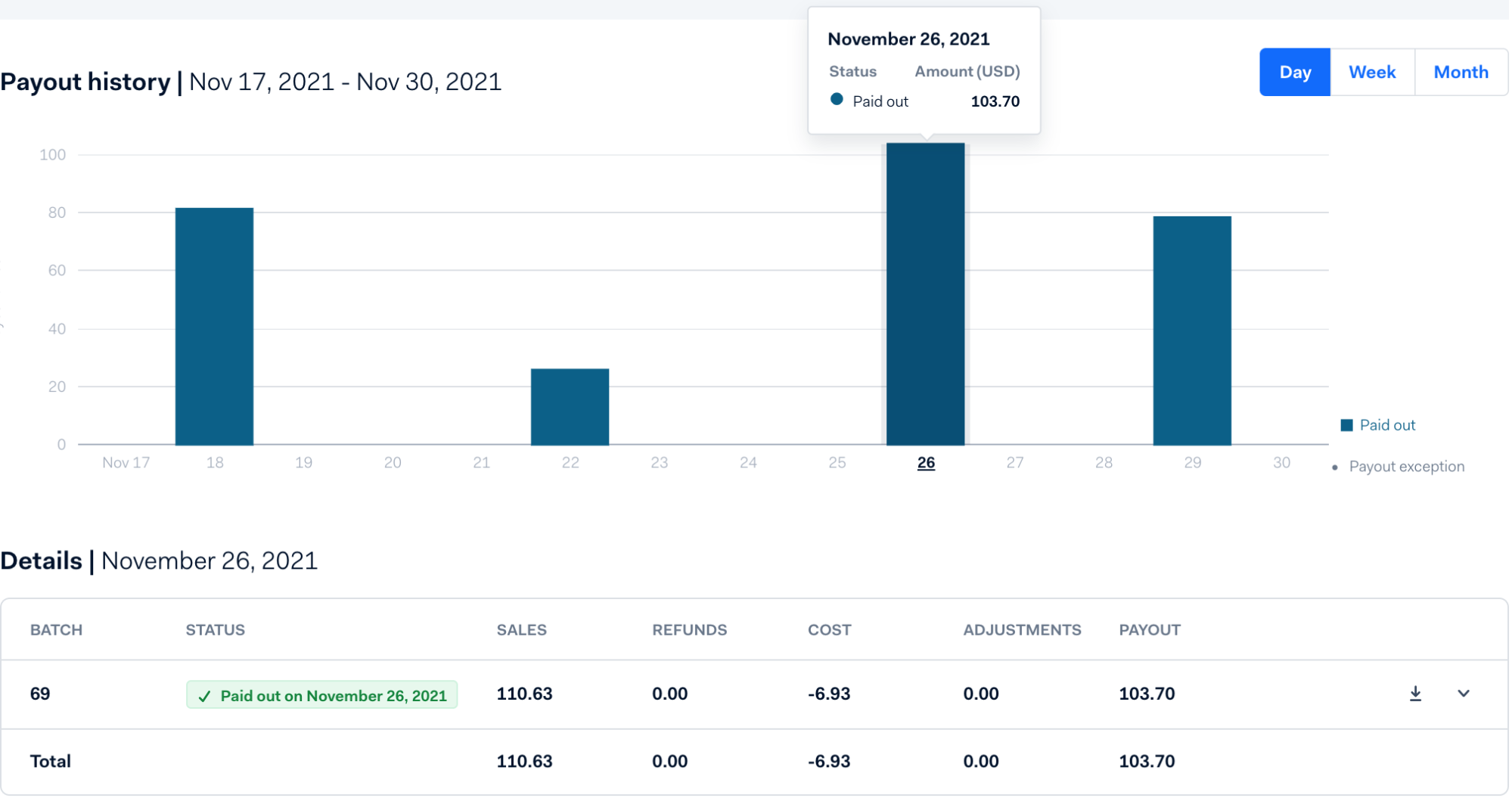Screen dimensions: 1512x798
Task: Click the COST column header
Action: (x=830, y=630)
